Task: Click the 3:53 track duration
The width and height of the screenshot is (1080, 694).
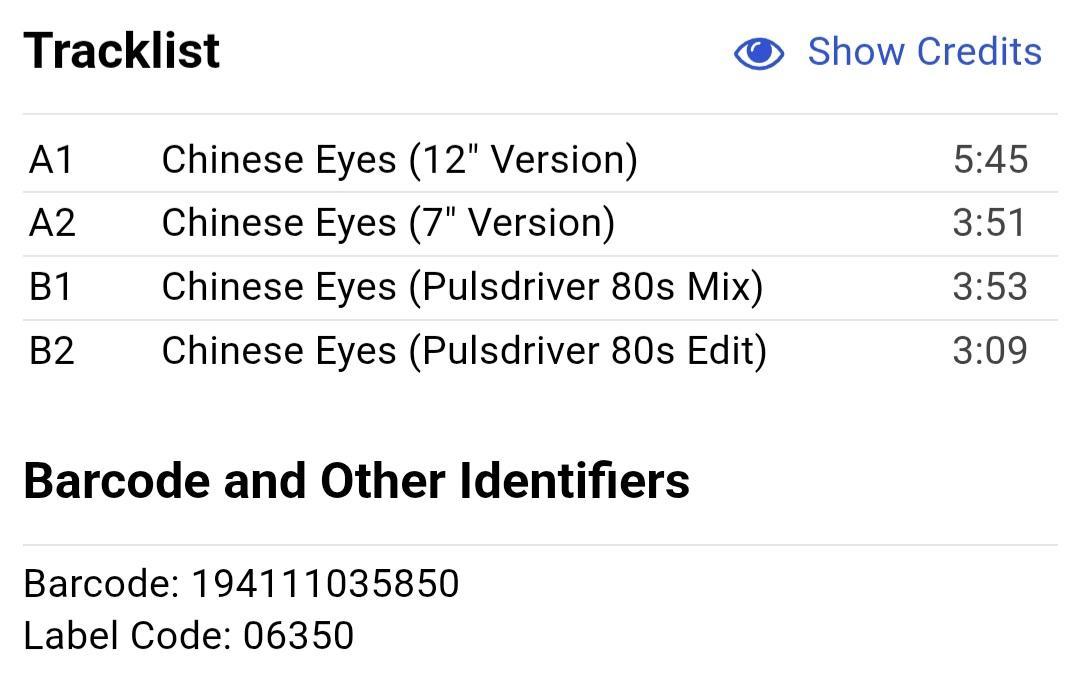Action: (x=989, y=287)
